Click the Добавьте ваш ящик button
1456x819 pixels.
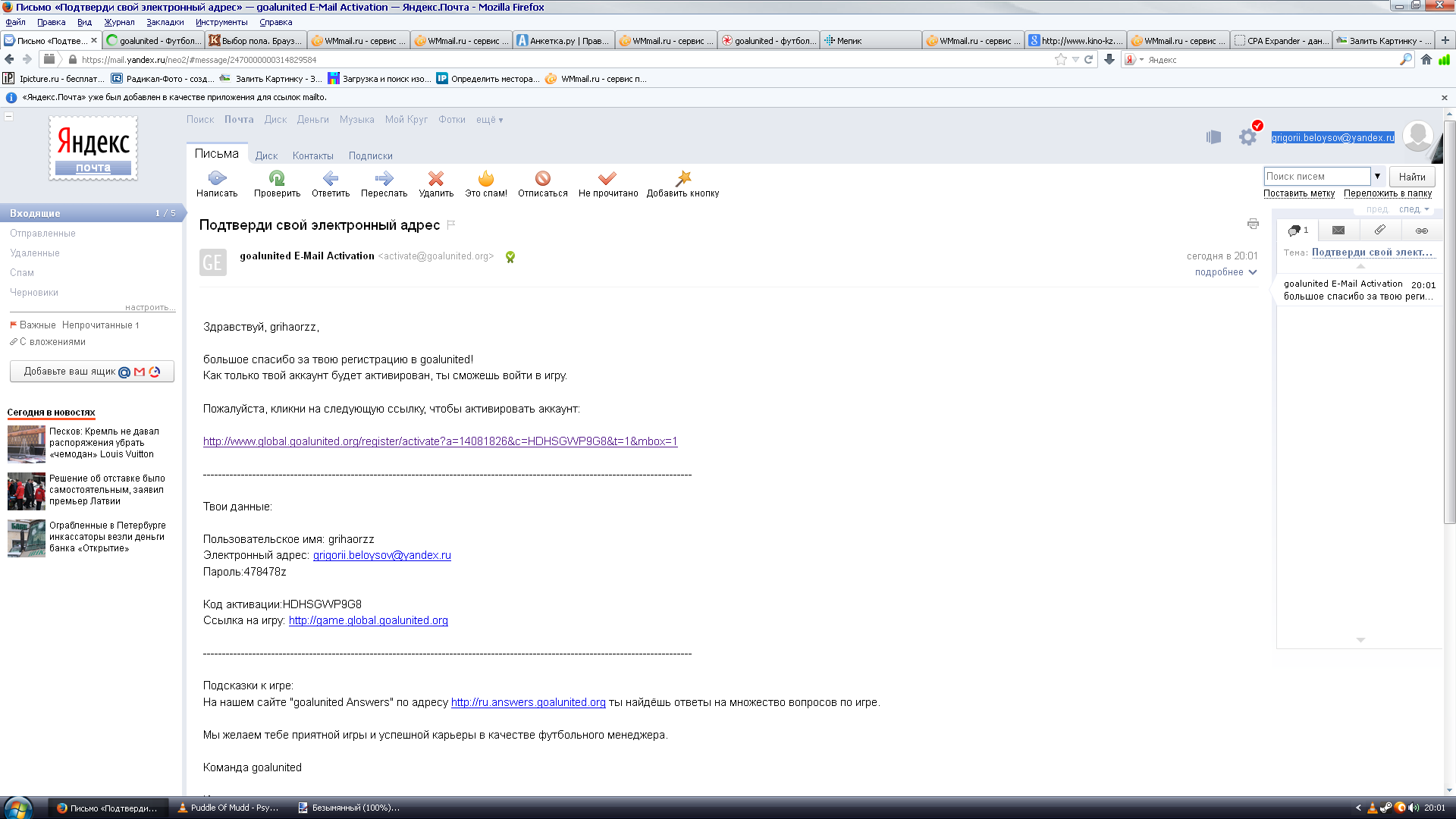(x=92, y=372)
